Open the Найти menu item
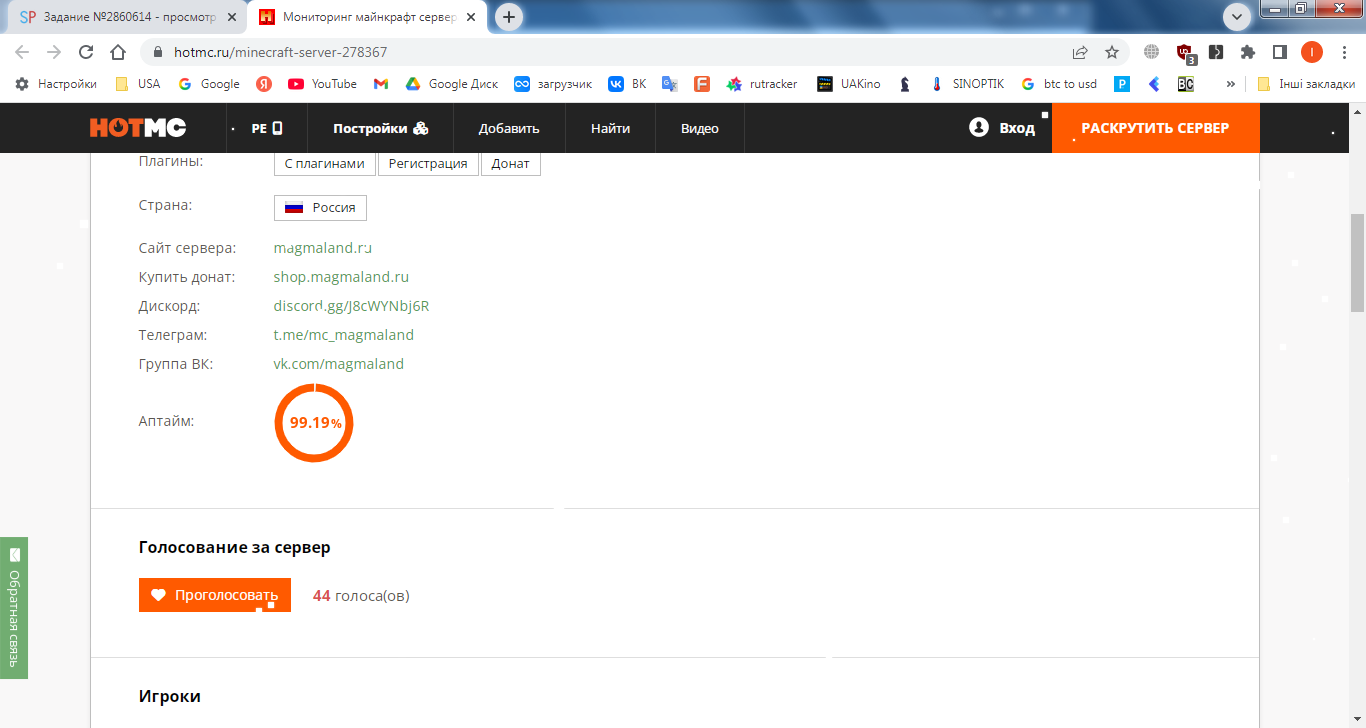The width and height of the screenshot is (1366, 728). pyautogui.click(x=610, y=128)
